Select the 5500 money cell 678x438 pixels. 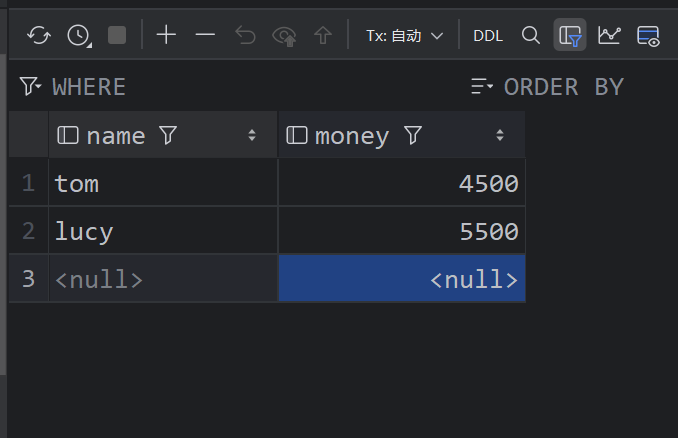tap(402, 230)
